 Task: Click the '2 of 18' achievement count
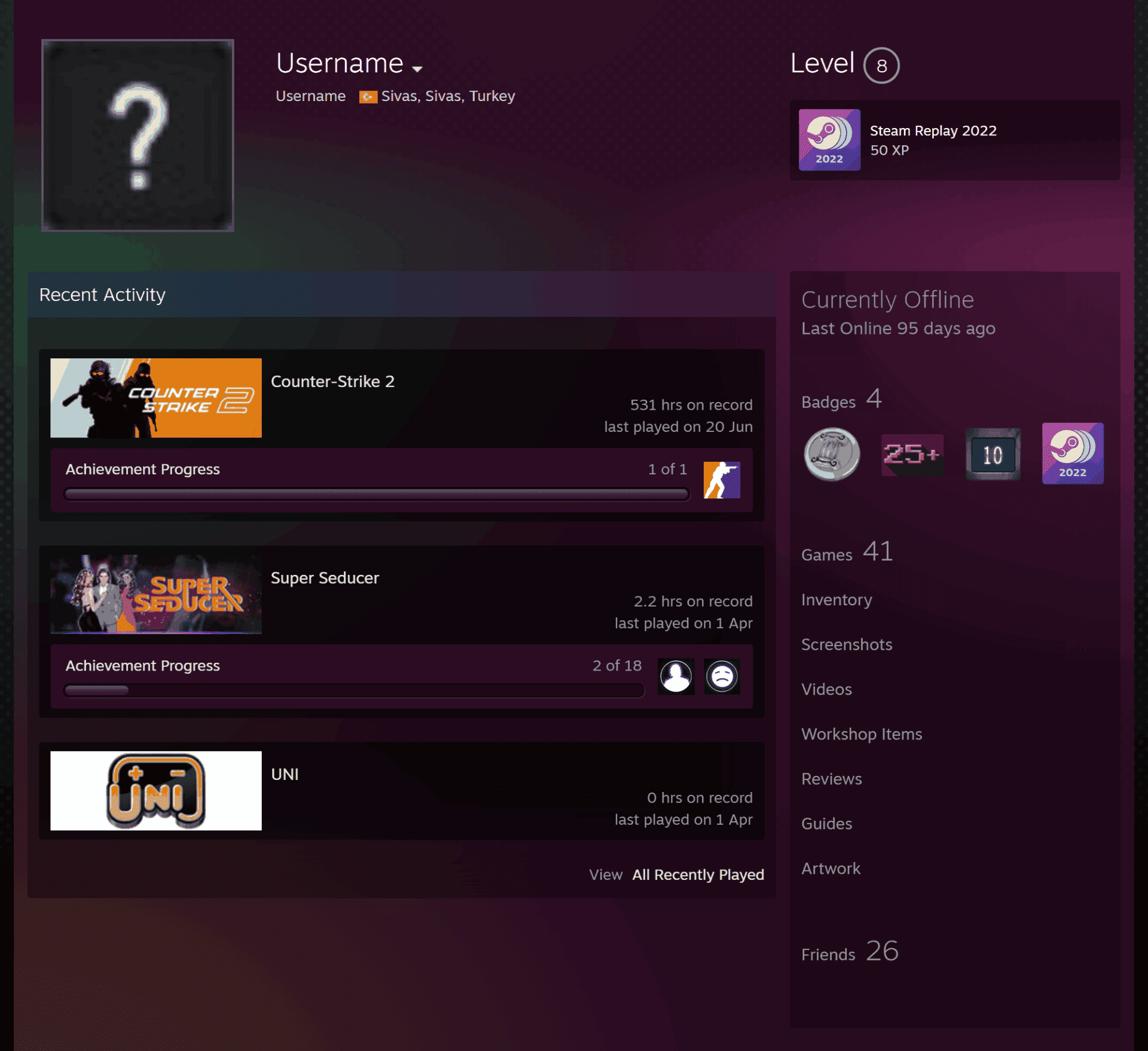pos(616,666)
